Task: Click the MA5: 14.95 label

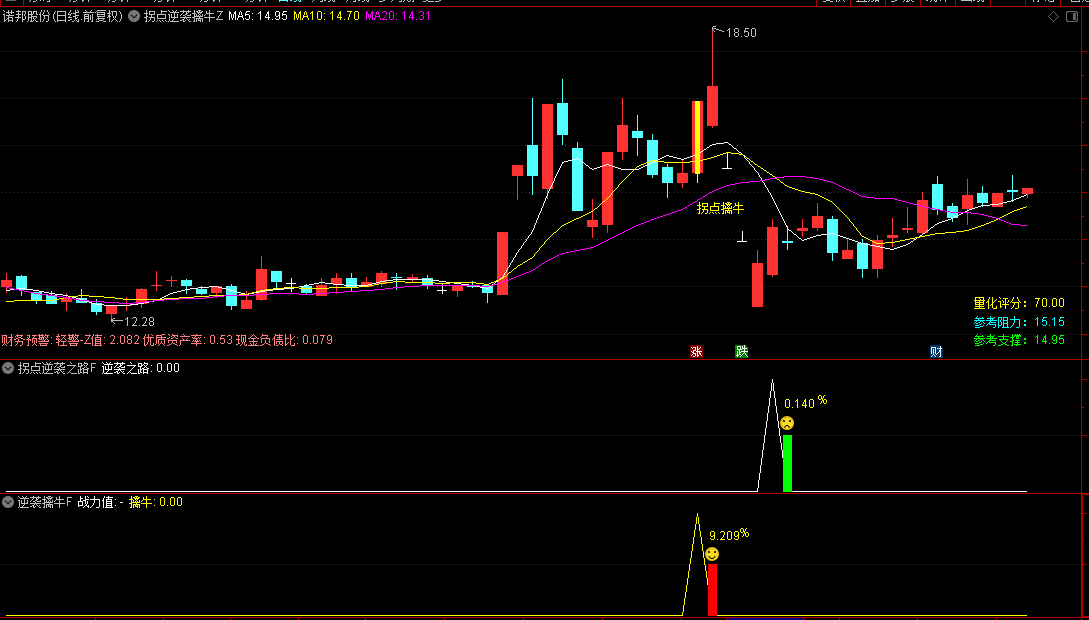Action: click(258, 16)
